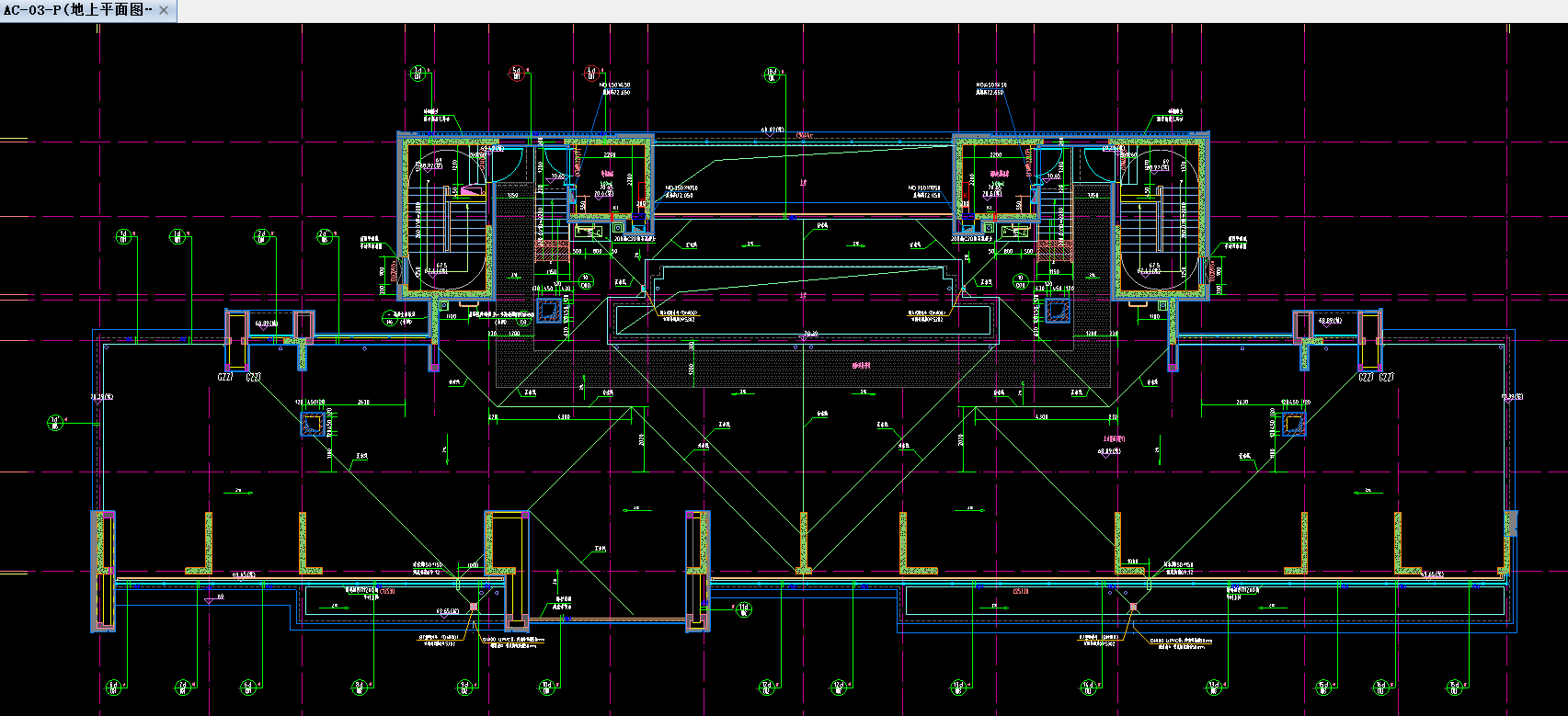Select the lone callout bubble left of the plan outline
The width and height of the screenshot is (1568, 716).
(x=55, y=423)
